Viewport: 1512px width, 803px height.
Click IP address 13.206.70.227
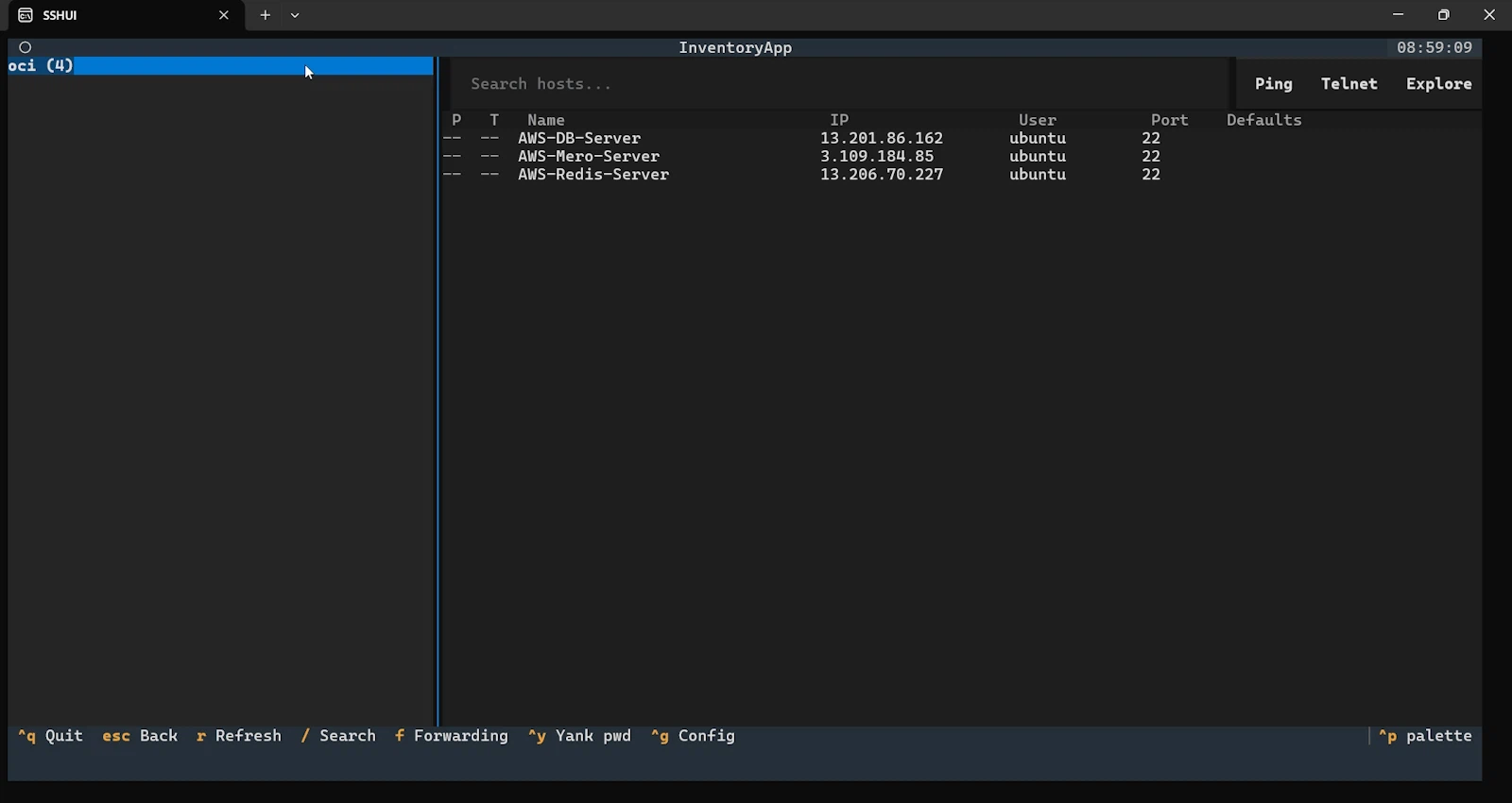point(882,175)
